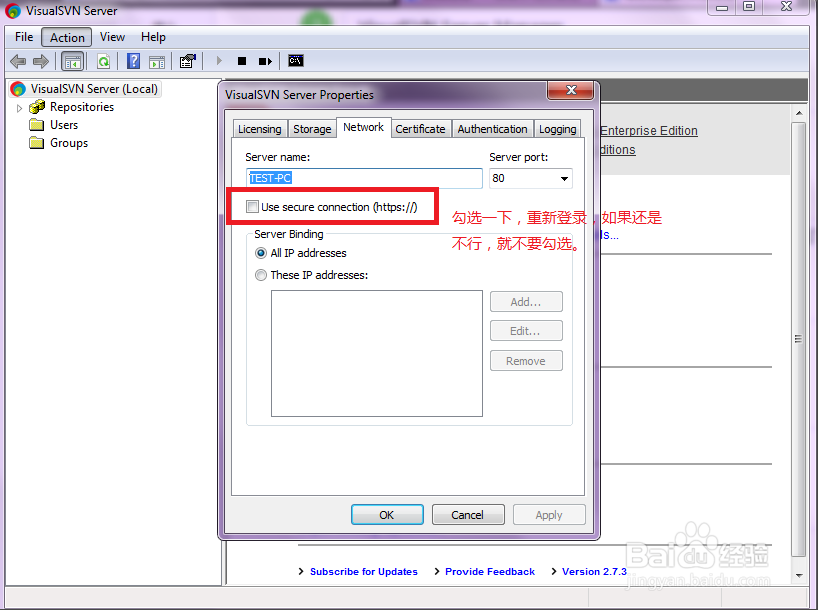Maximize the VisualSVN Server window
This screenshot has height=610, width=818.
[749, 7]
